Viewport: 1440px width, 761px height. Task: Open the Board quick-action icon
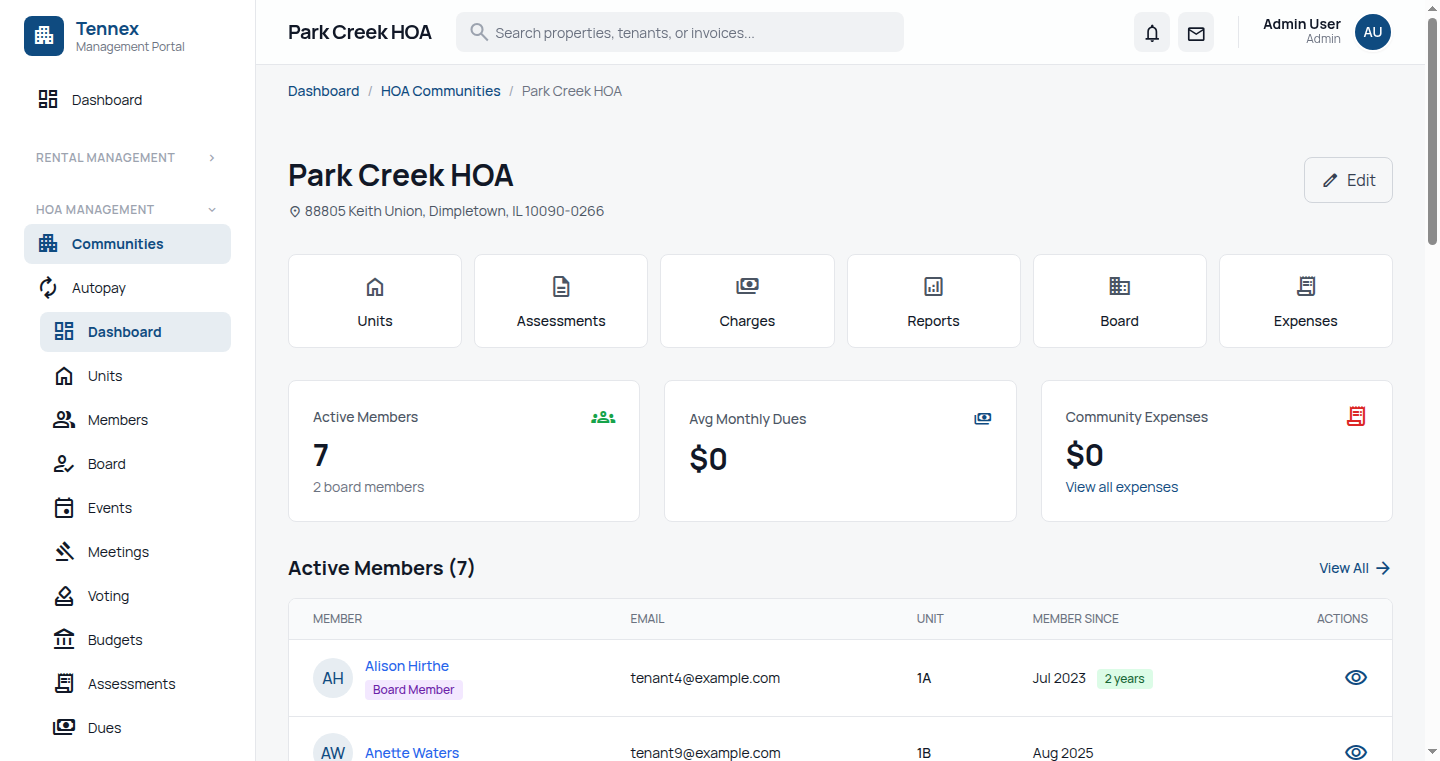click(x=1119, y=286)
